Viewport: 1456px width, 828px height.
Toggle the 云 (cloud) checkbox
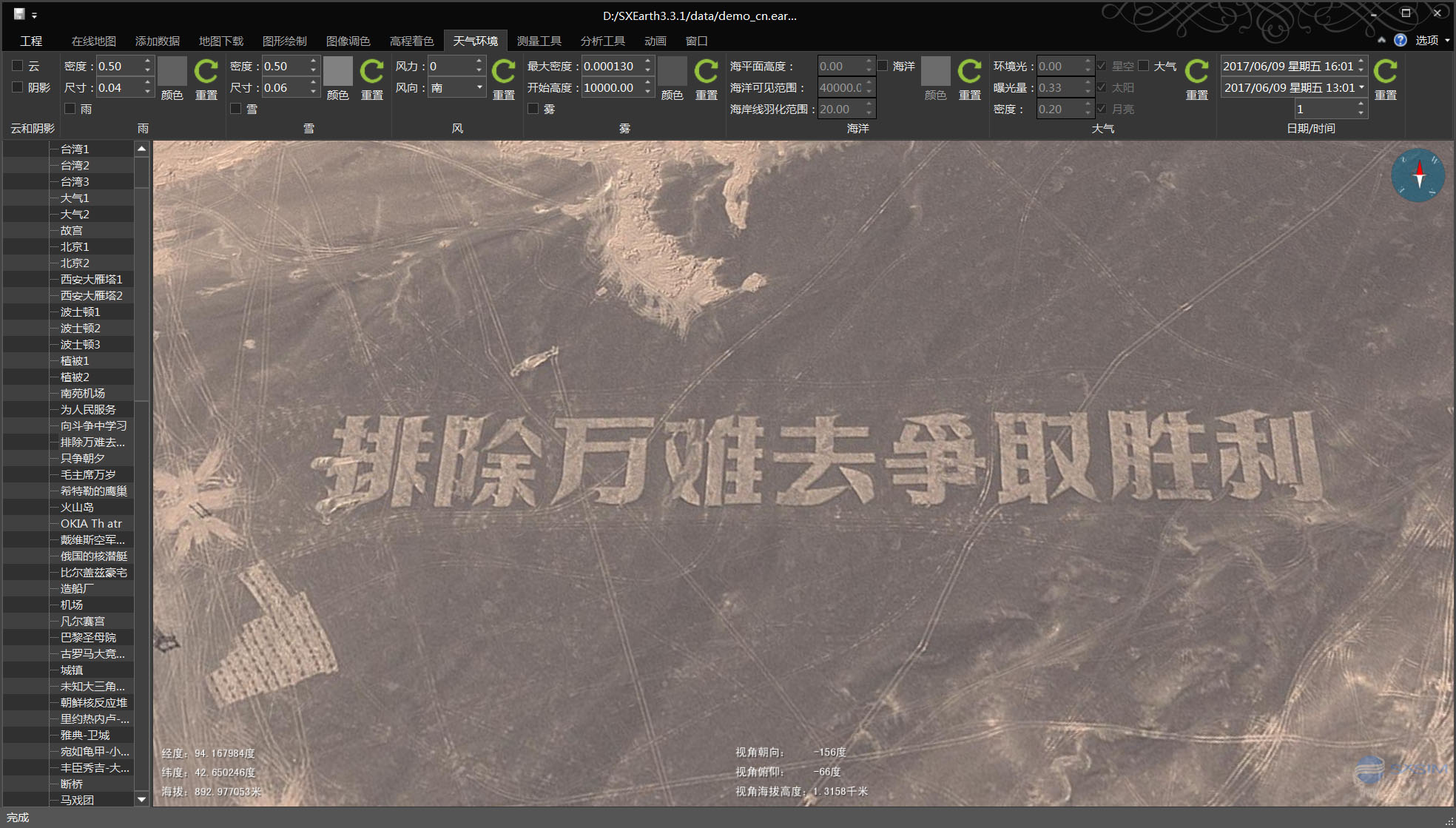pos(18,66)
